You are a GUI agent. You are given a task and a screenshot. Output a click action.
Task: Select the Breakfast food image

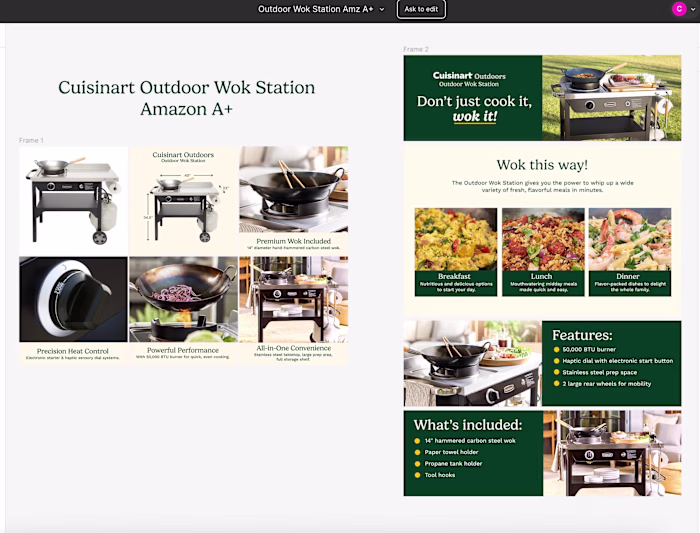[456, 239]
